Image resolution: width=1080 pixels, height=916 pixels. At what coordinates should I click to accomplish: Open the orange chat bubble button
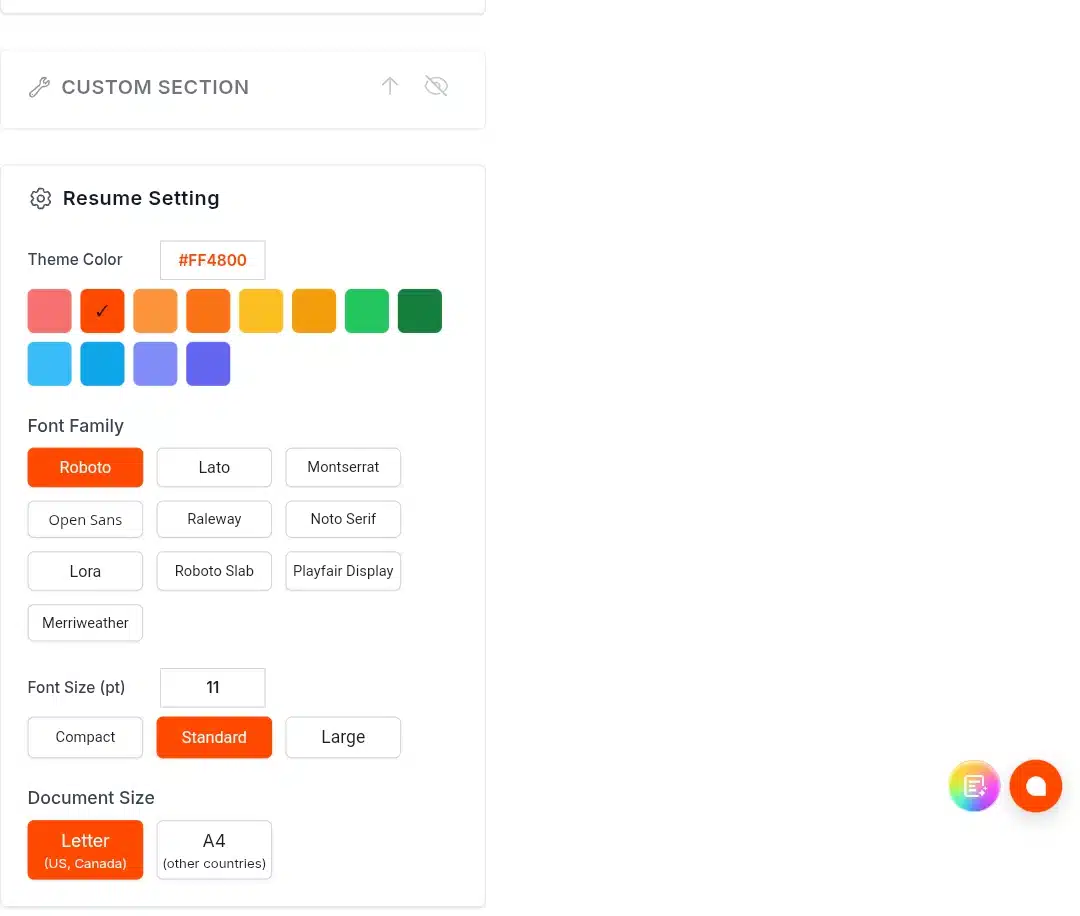pyautogui.click(x=1035, y=786)
